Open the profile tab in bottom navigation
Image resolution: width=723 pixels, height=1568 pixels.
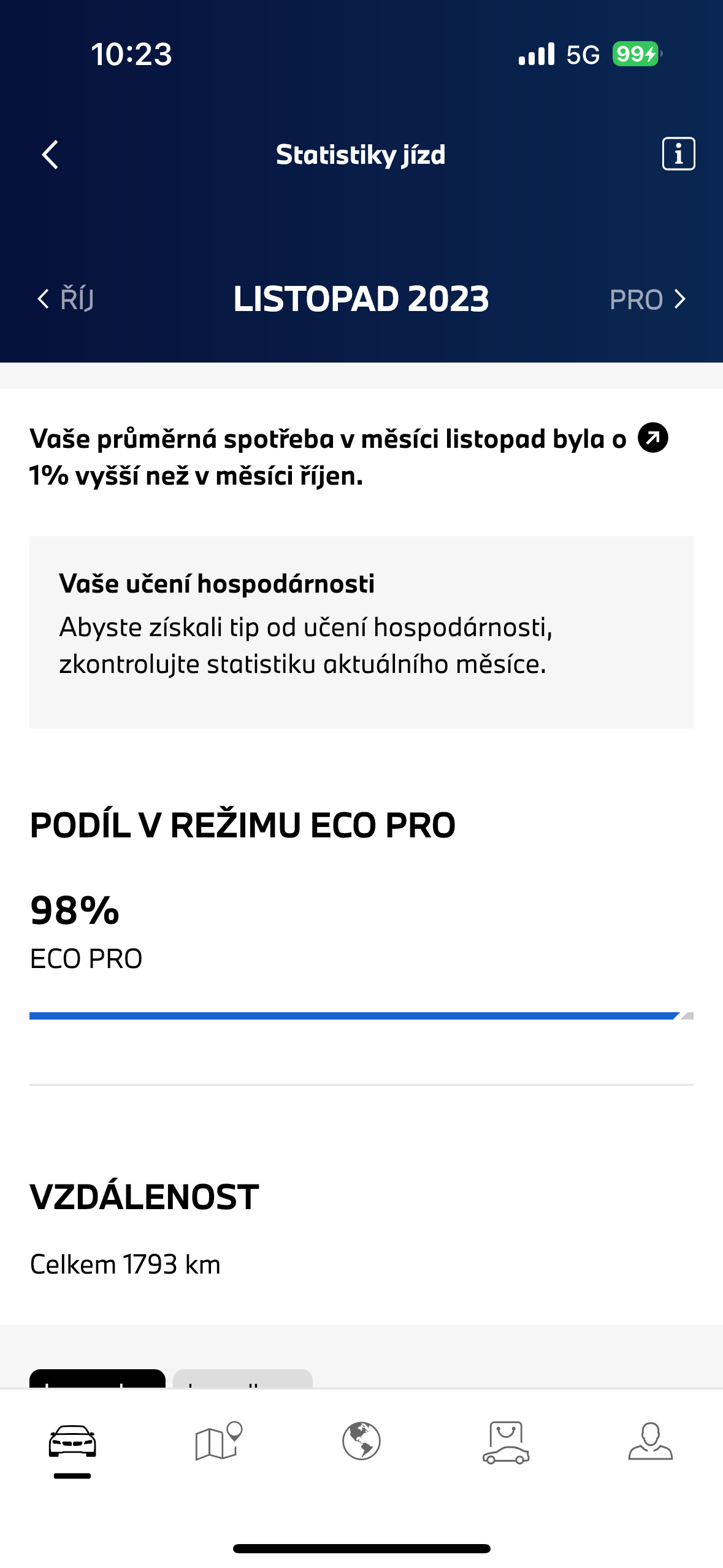pyautogui.click(x=650, y=1442)
